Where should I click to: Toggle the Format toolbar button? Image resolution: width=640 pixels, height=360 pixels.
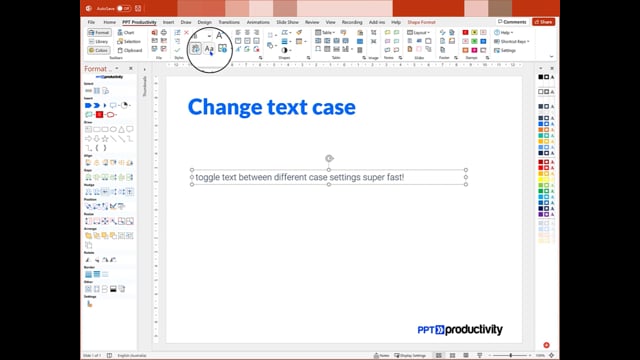tap(99, 33)
